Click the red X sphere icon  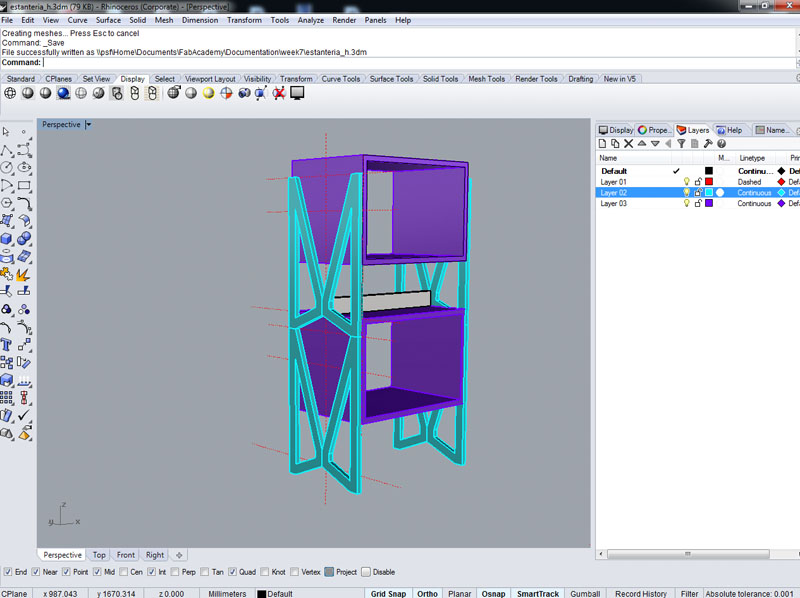279,93
